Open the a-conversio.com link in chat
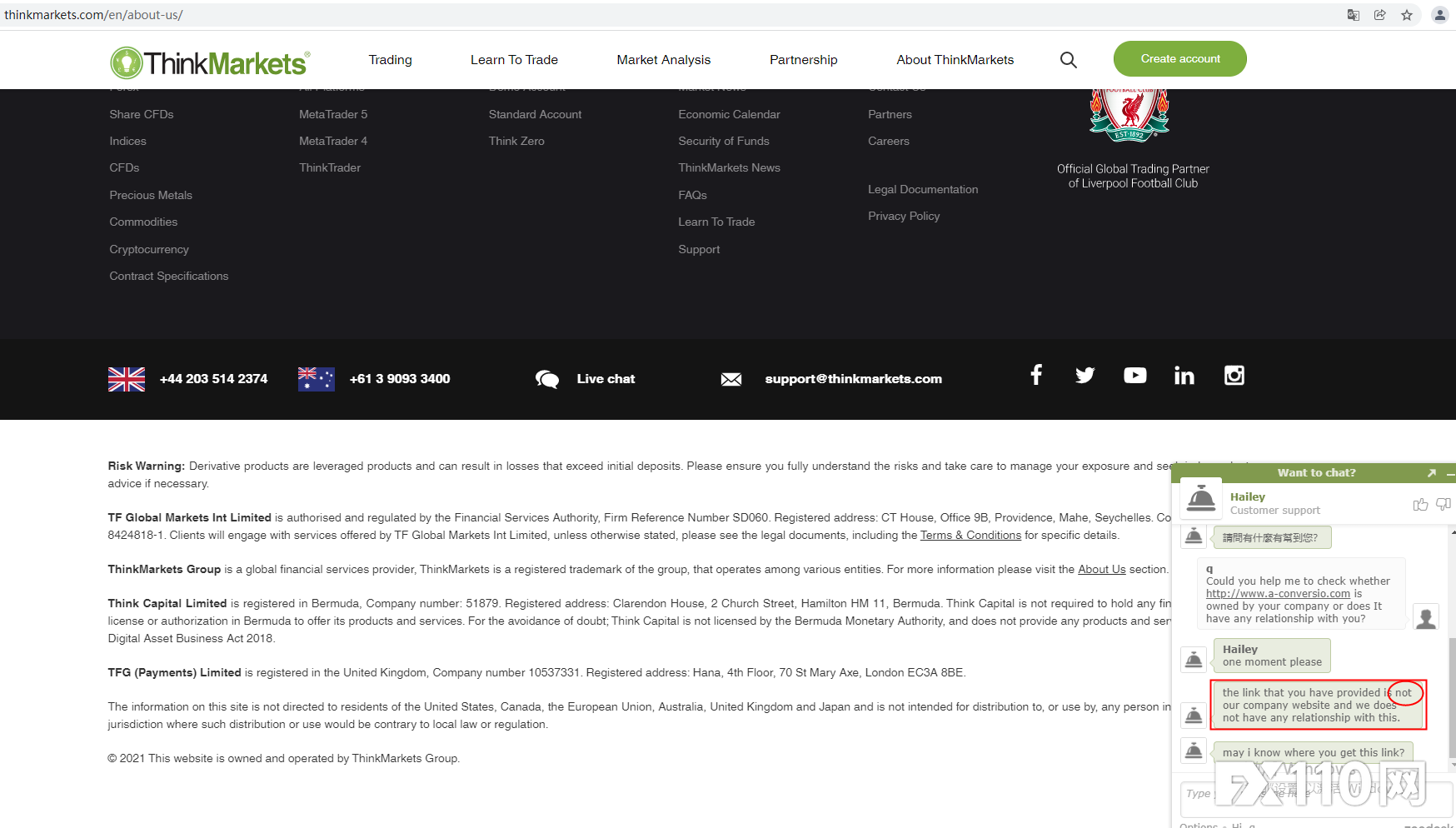The width and height of the screenshot is (1456, 828). [x=1278, y=594]
